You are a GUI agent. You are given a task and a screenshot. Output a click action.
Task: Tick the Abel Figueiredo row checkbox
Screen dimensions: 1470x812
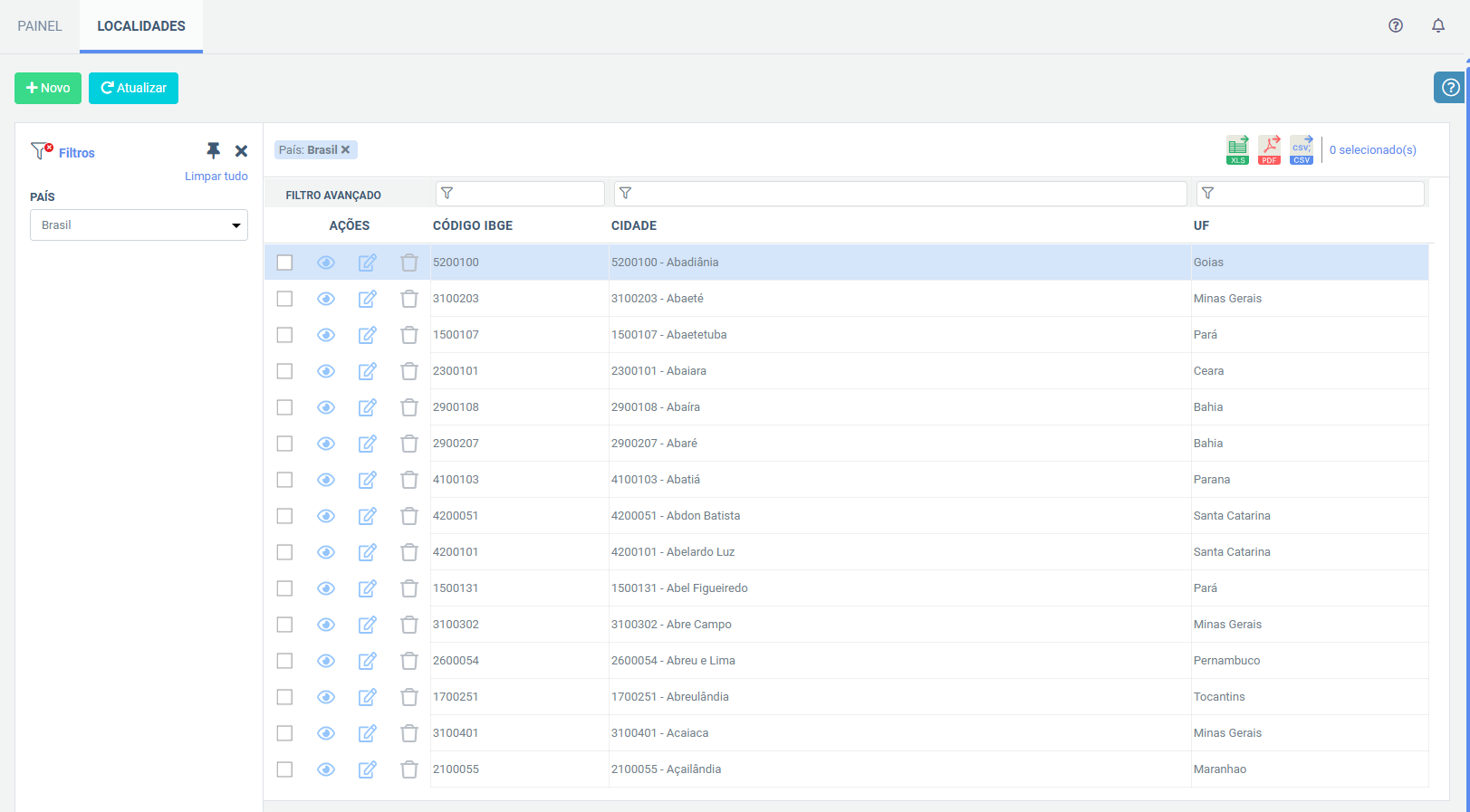point(284,588)
